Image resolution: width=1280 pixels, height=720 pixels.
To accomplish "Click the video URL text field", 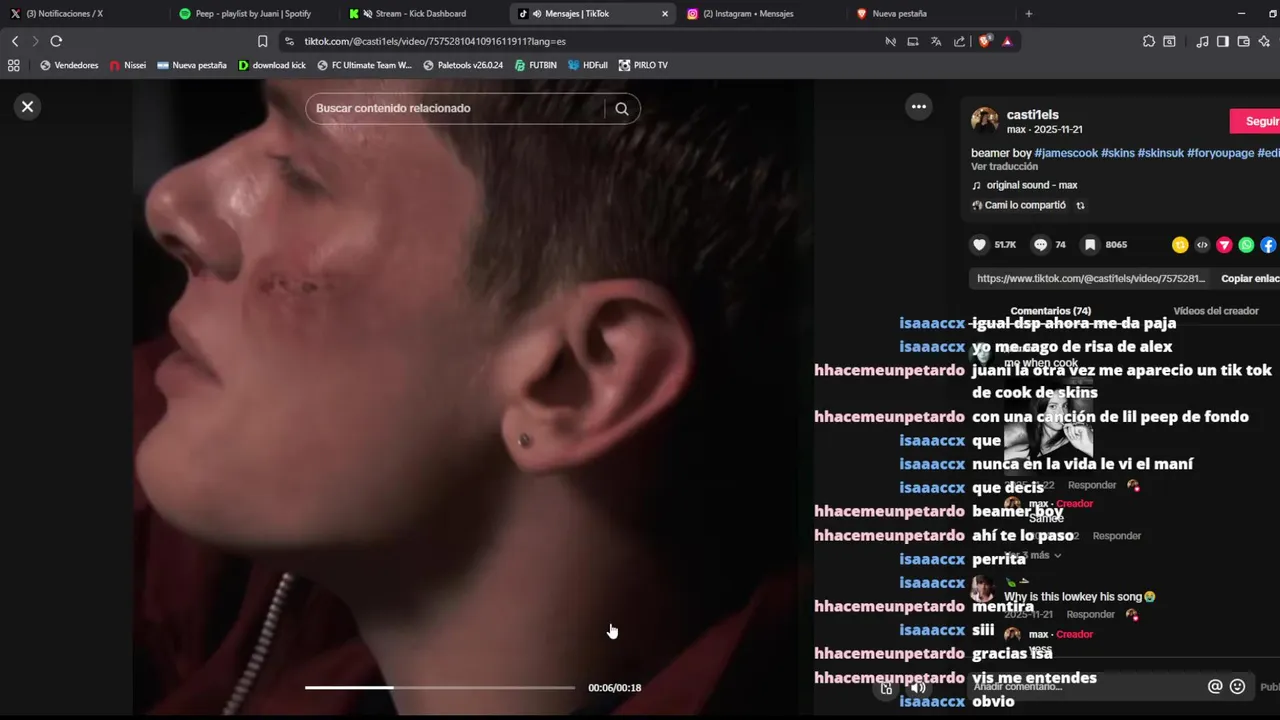I will 1091,278.
